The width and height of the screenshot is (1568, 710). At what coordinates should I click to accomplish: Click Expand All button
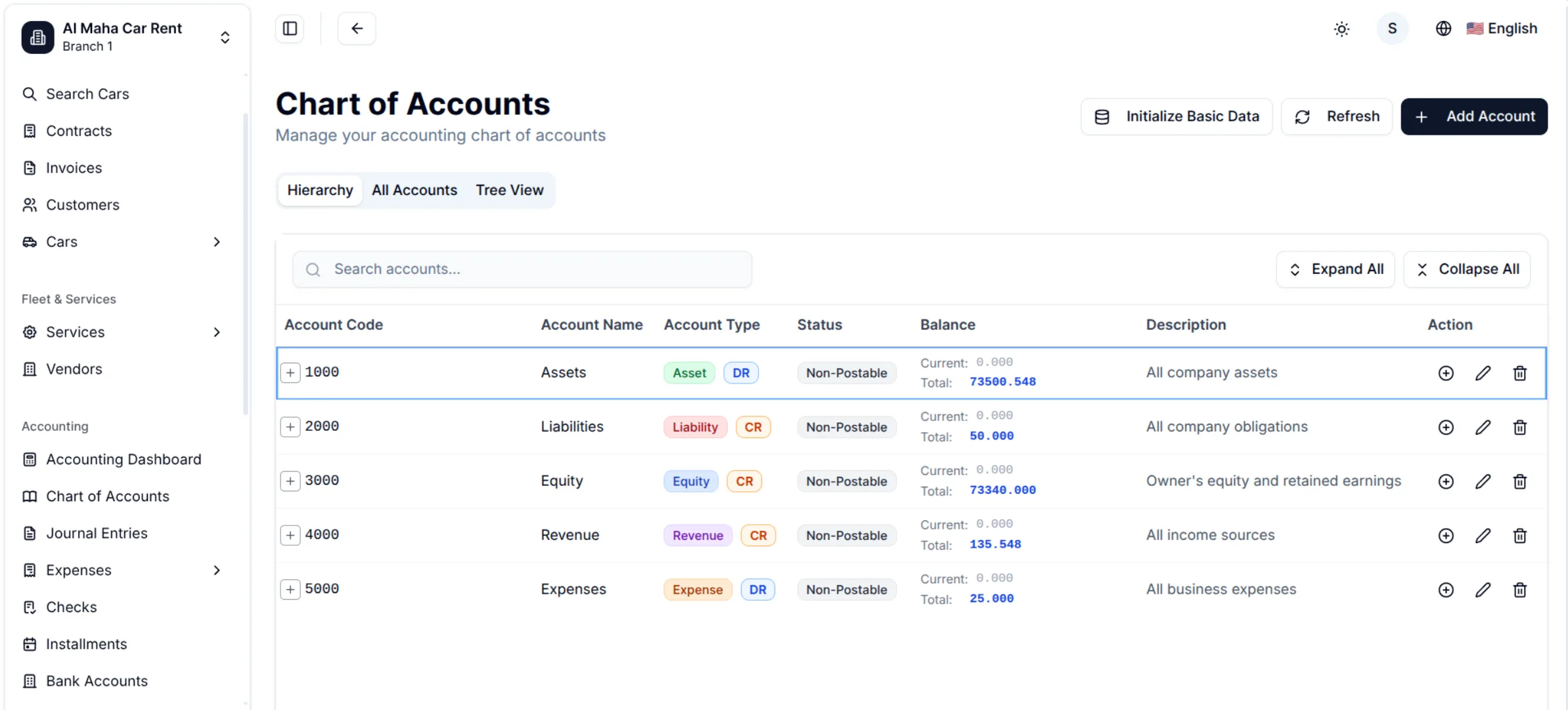(1335, 269)
